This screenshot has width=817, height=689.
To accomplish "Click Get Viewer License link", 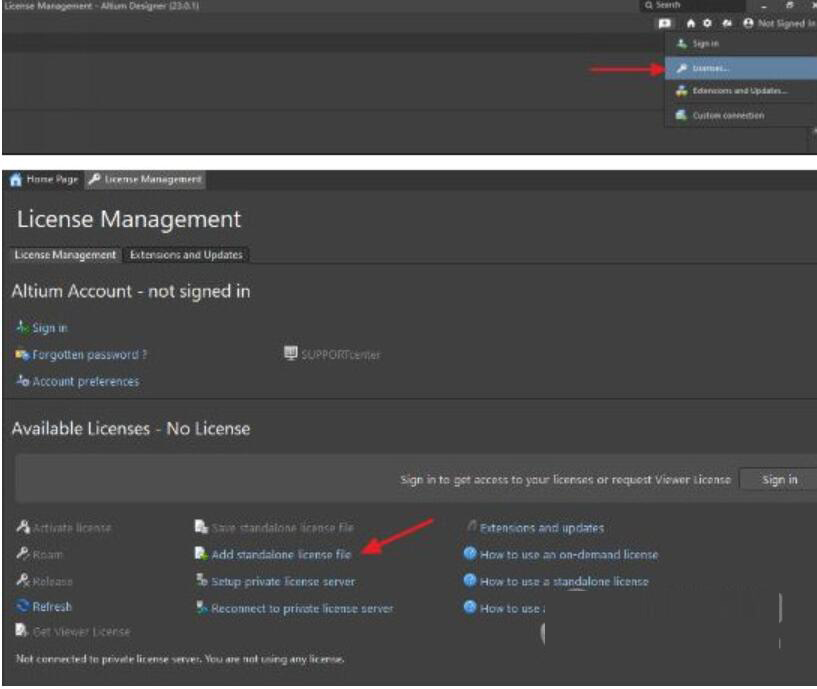I will click(x=81, y=632).
